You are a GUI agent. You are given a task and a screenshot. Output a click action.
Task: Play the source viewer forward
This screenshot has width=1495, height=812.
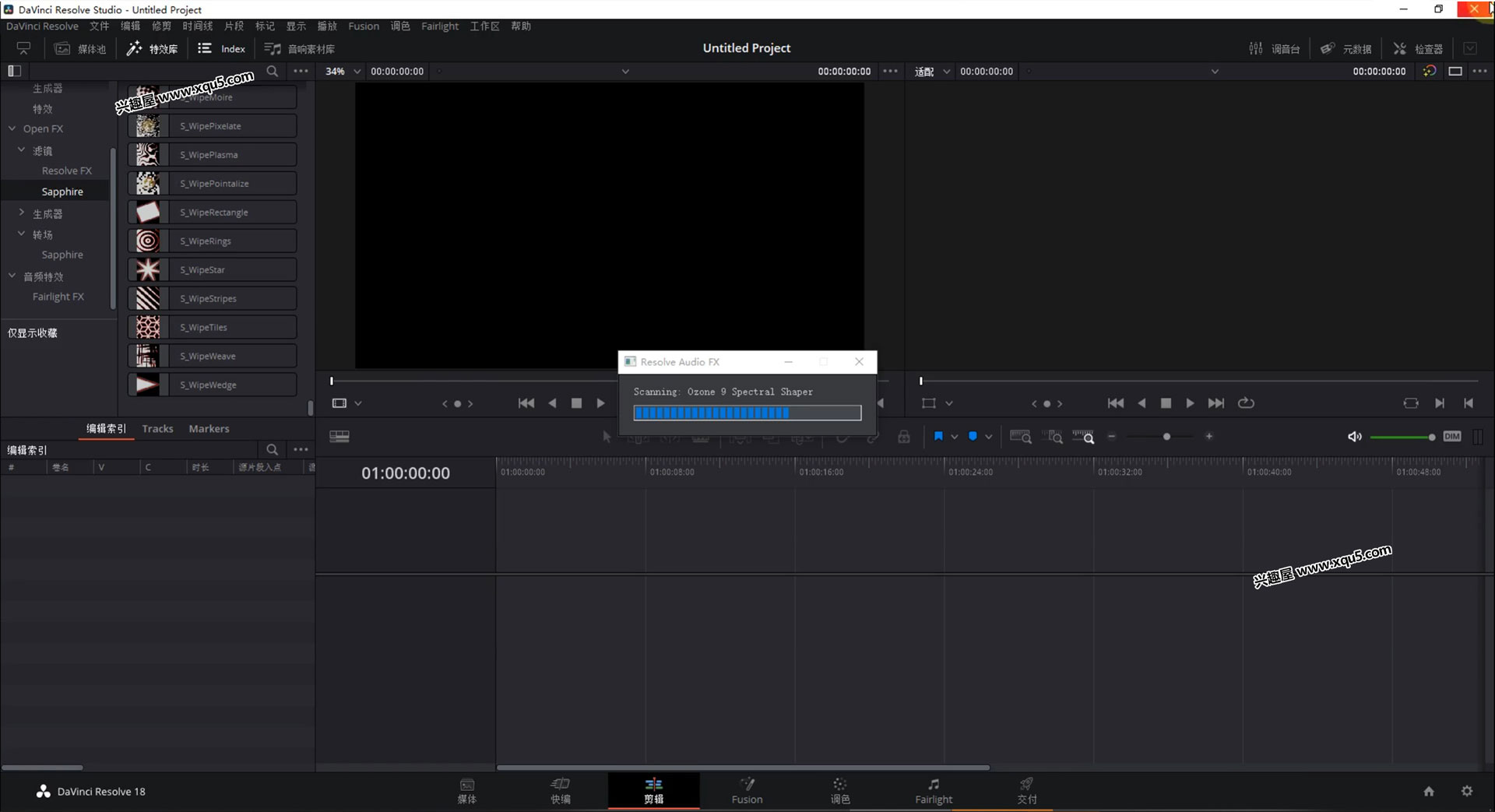click(600, 403)
